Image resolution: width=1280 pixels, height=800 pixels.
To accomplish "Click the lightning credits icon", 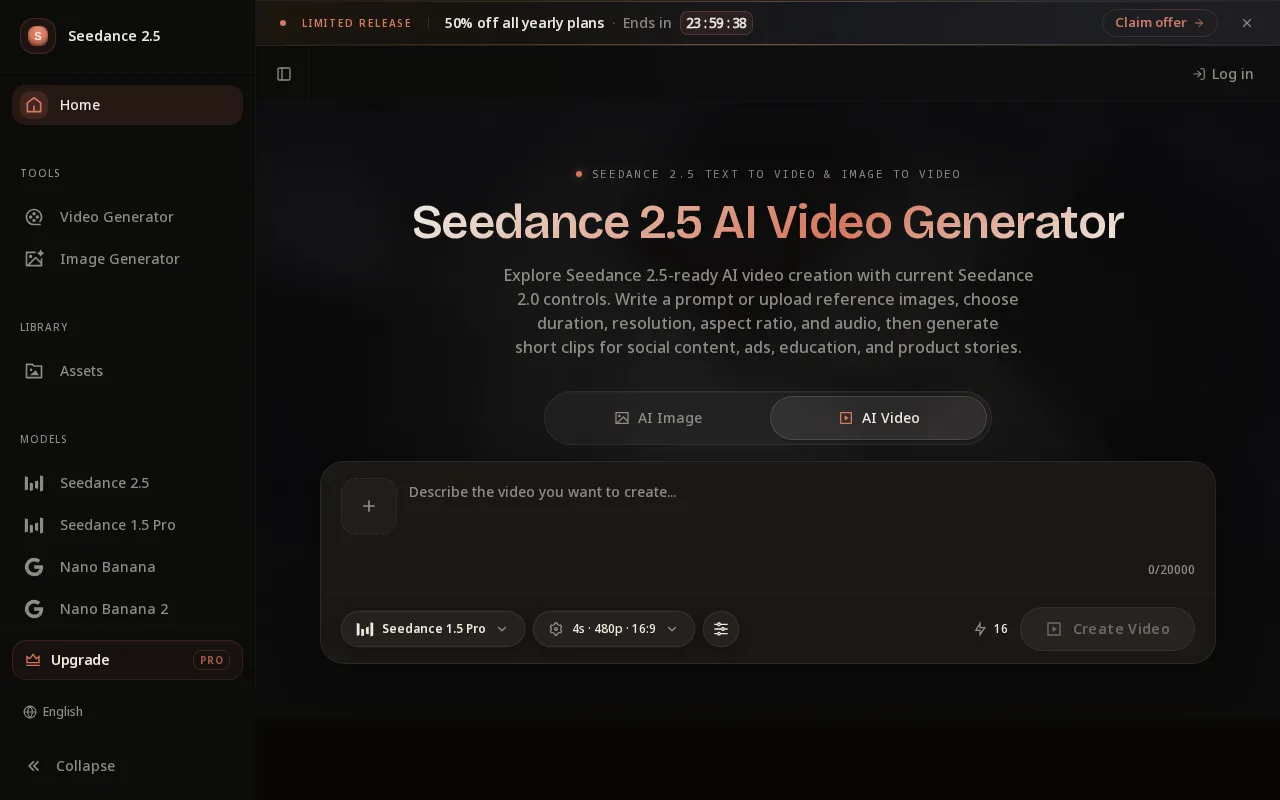I will click(x=980, y=629).
